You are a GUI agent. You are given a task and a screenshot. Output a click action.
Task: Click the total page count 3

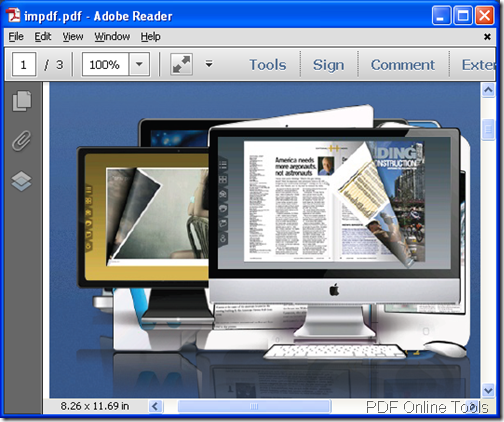coord(60,65)
